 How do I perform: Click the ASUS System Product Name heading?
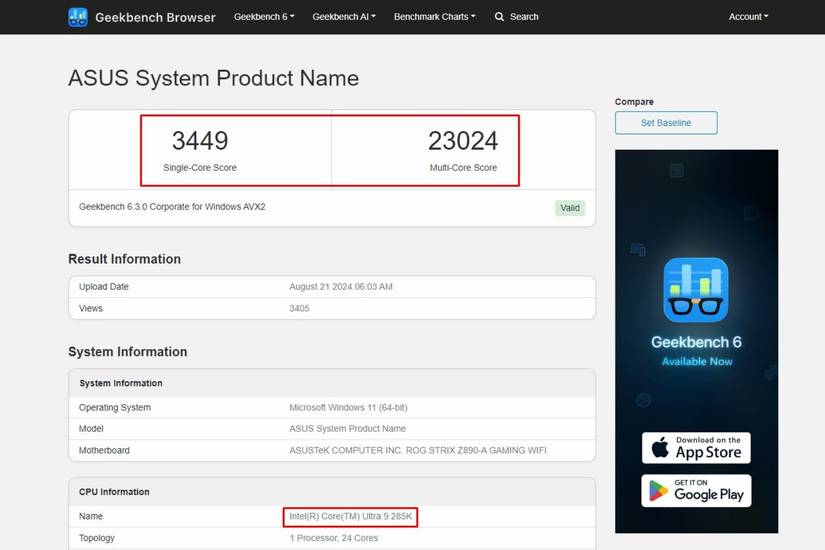pos(214,78)
